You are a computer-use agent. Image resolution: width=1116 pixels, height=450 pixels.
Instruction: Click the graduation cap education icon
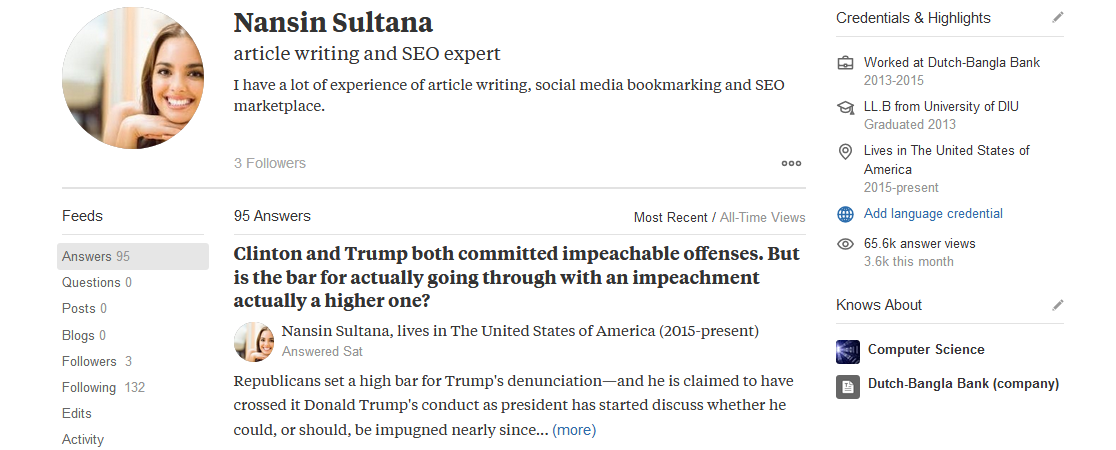[846, 107]
